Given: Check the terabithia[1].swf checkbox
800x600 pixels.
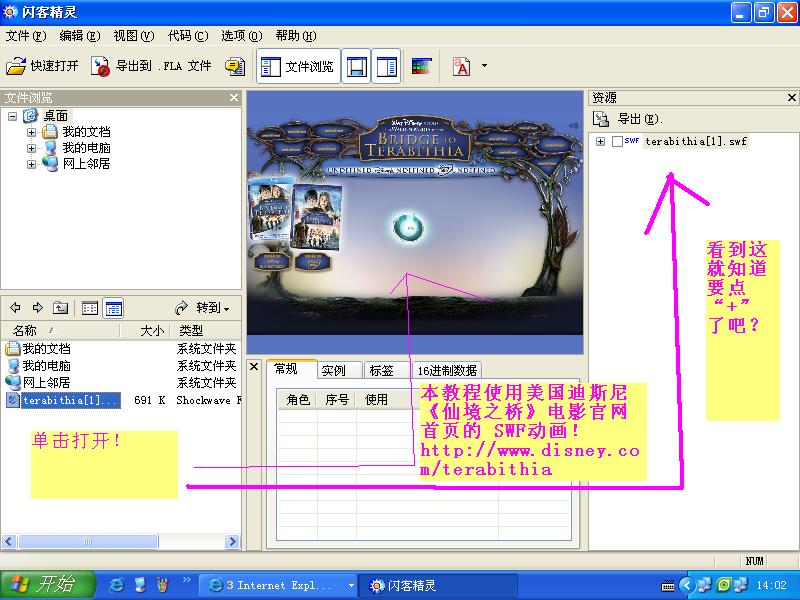Looking at the screenshot, I should (x=617, y=141).
